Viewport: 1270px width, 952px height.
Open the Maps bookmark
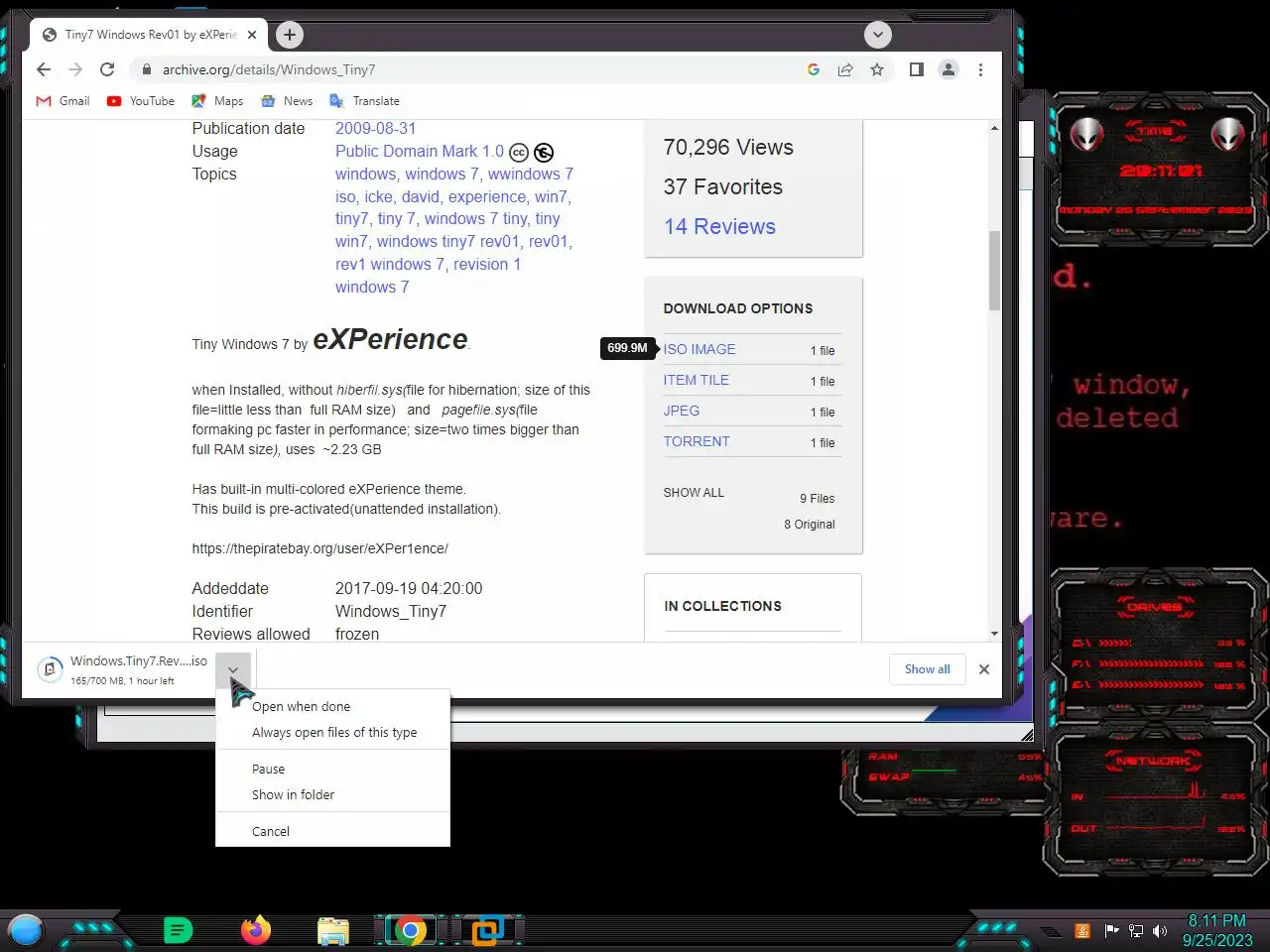coord(217,101)
